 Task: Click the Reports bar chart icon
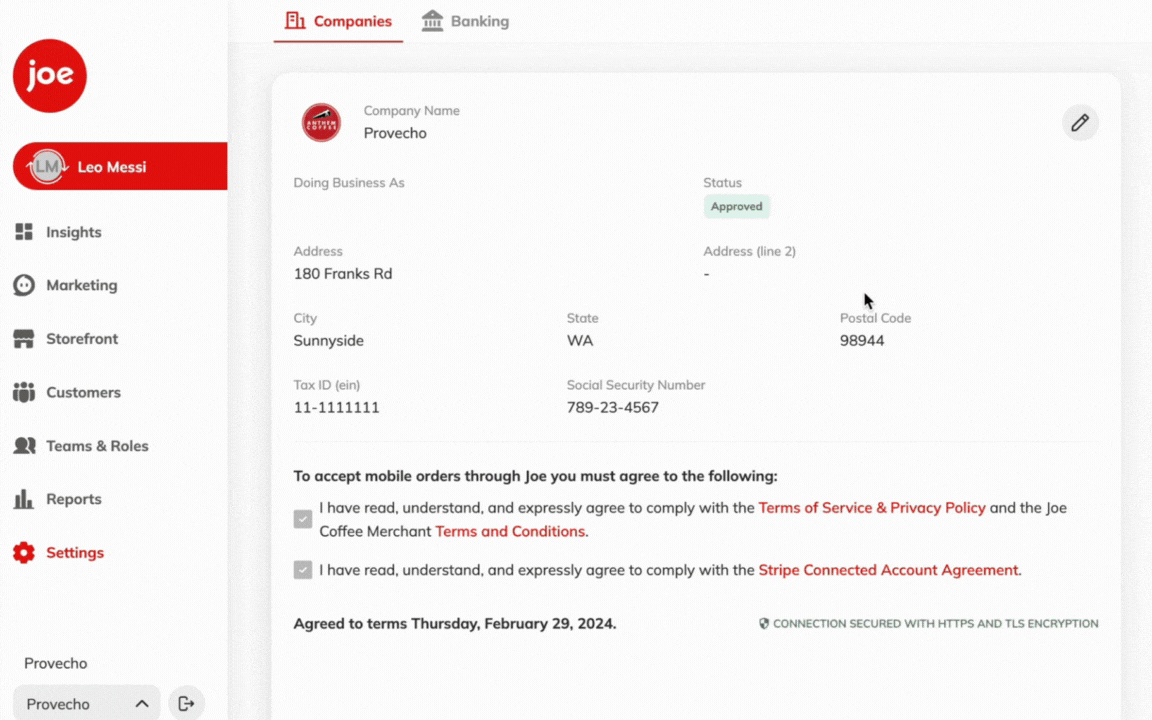24,499
